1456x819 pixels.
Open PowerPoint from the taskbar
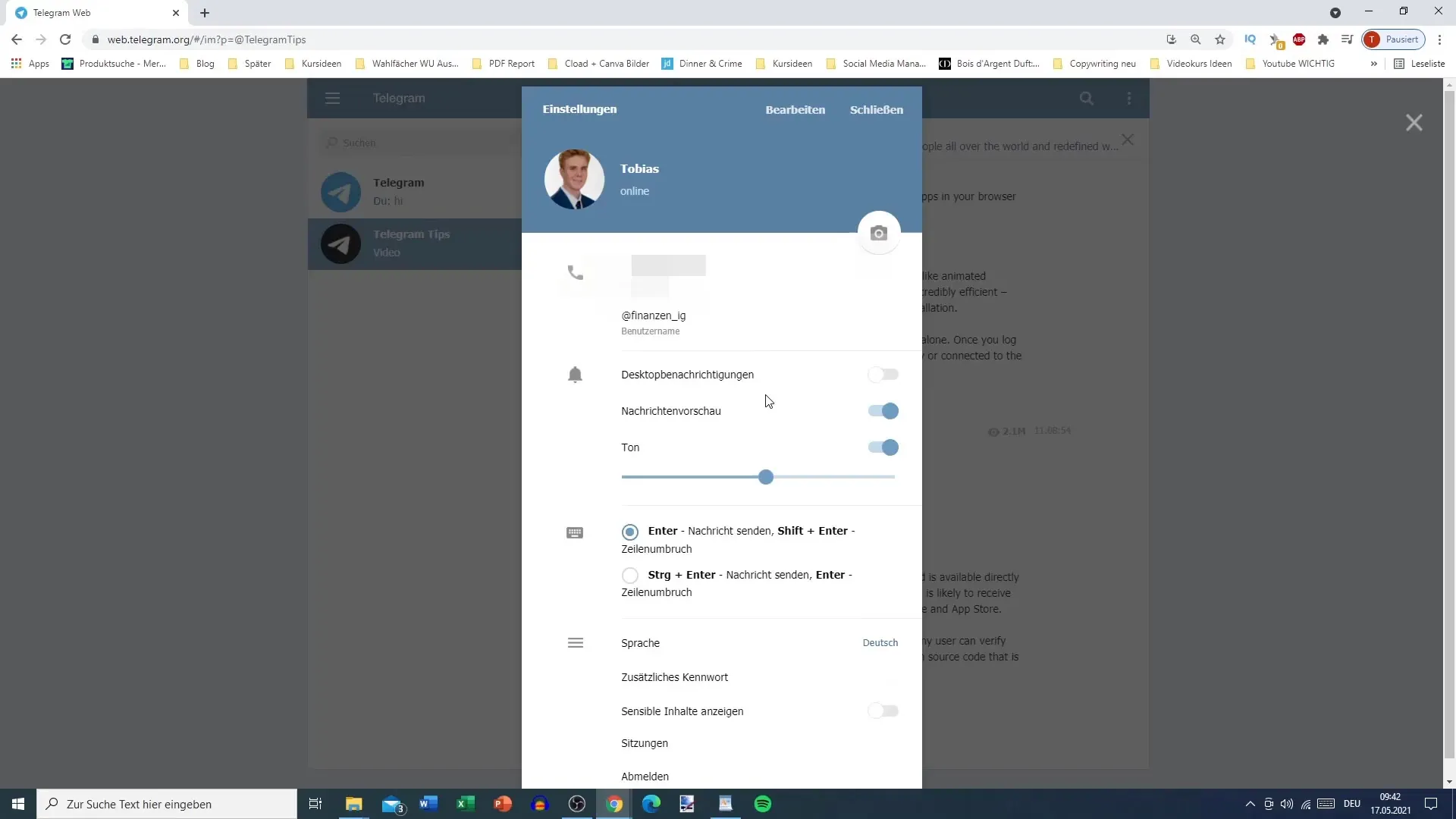(503, 804)
